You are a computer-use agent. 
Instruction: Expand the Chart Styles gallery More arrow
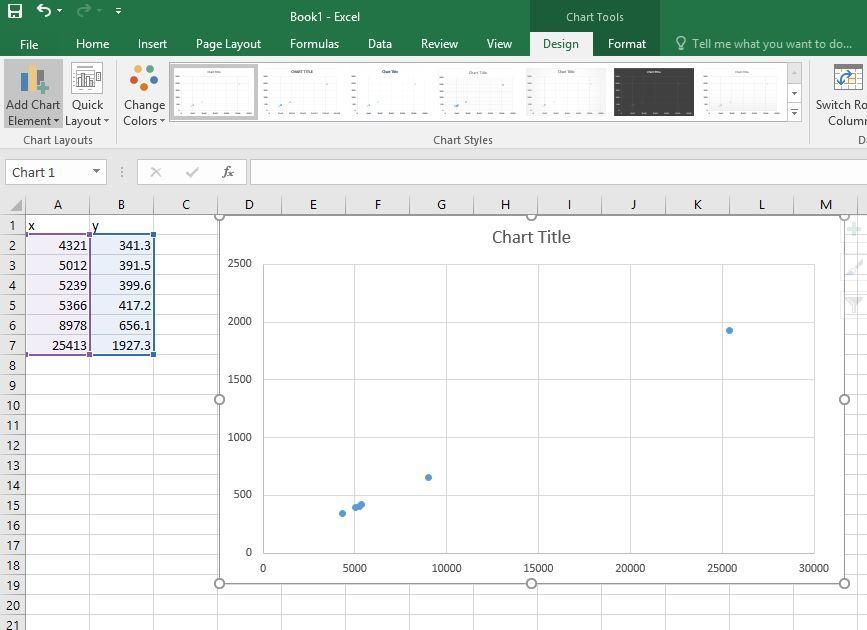tap(794, 113)
